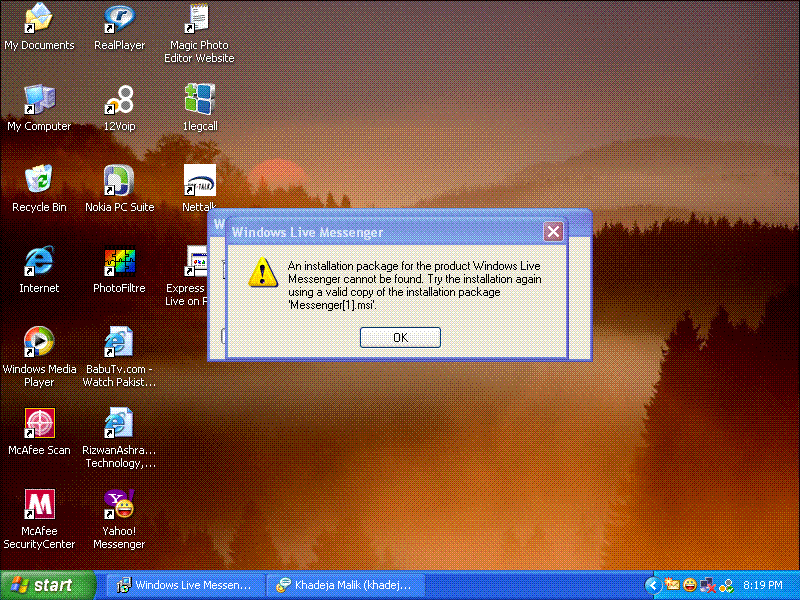Click the error message text mentioning Messenger[1].msi
The image size is (800, 600).
pyautogui.click(x=414, y=286)
